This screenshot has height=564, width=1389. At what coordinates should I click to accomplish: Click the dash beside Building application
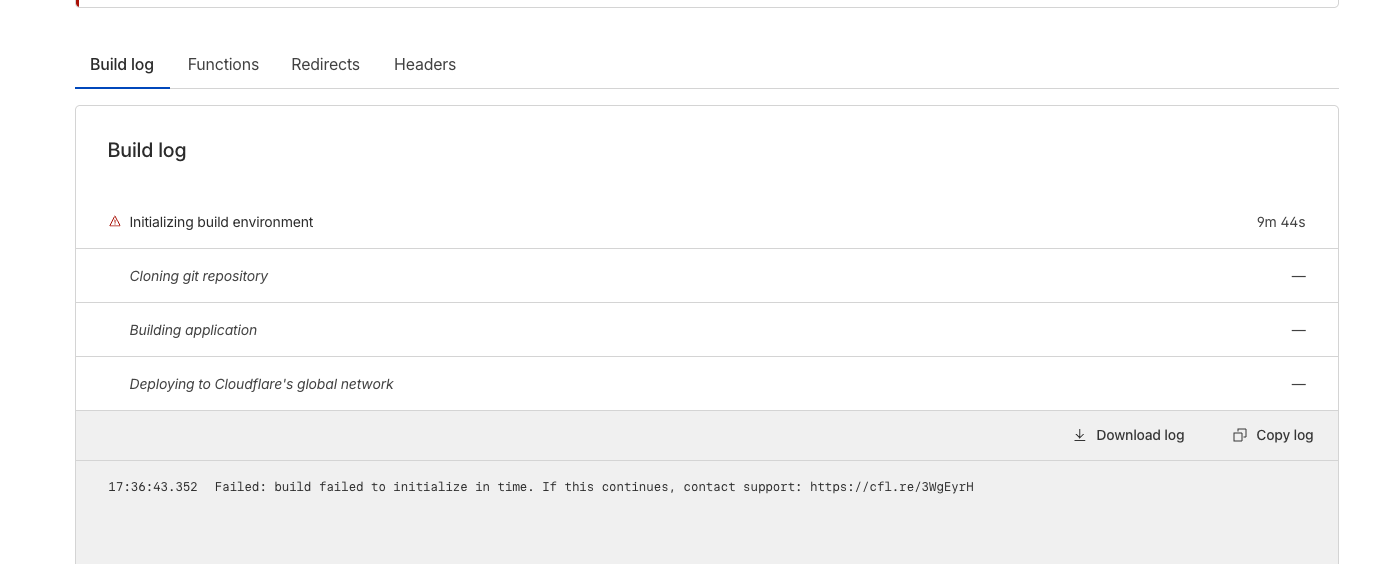tap(1298, 330)
